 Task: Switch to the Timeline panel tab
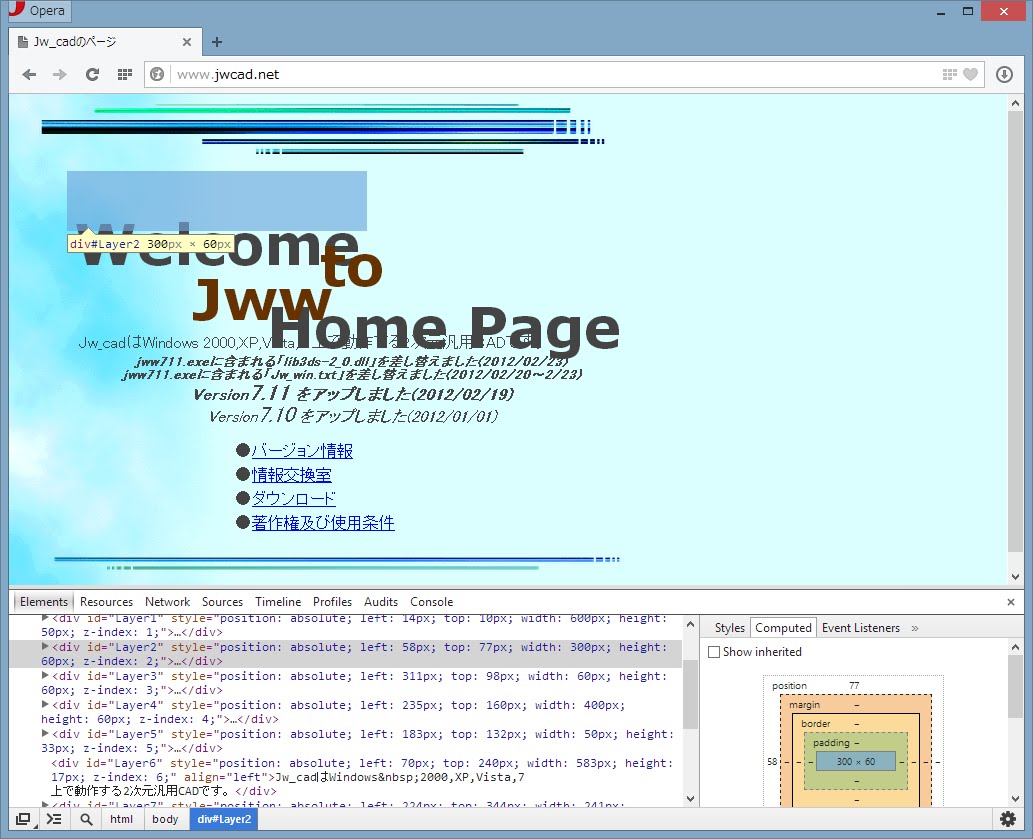pos(278,602)
